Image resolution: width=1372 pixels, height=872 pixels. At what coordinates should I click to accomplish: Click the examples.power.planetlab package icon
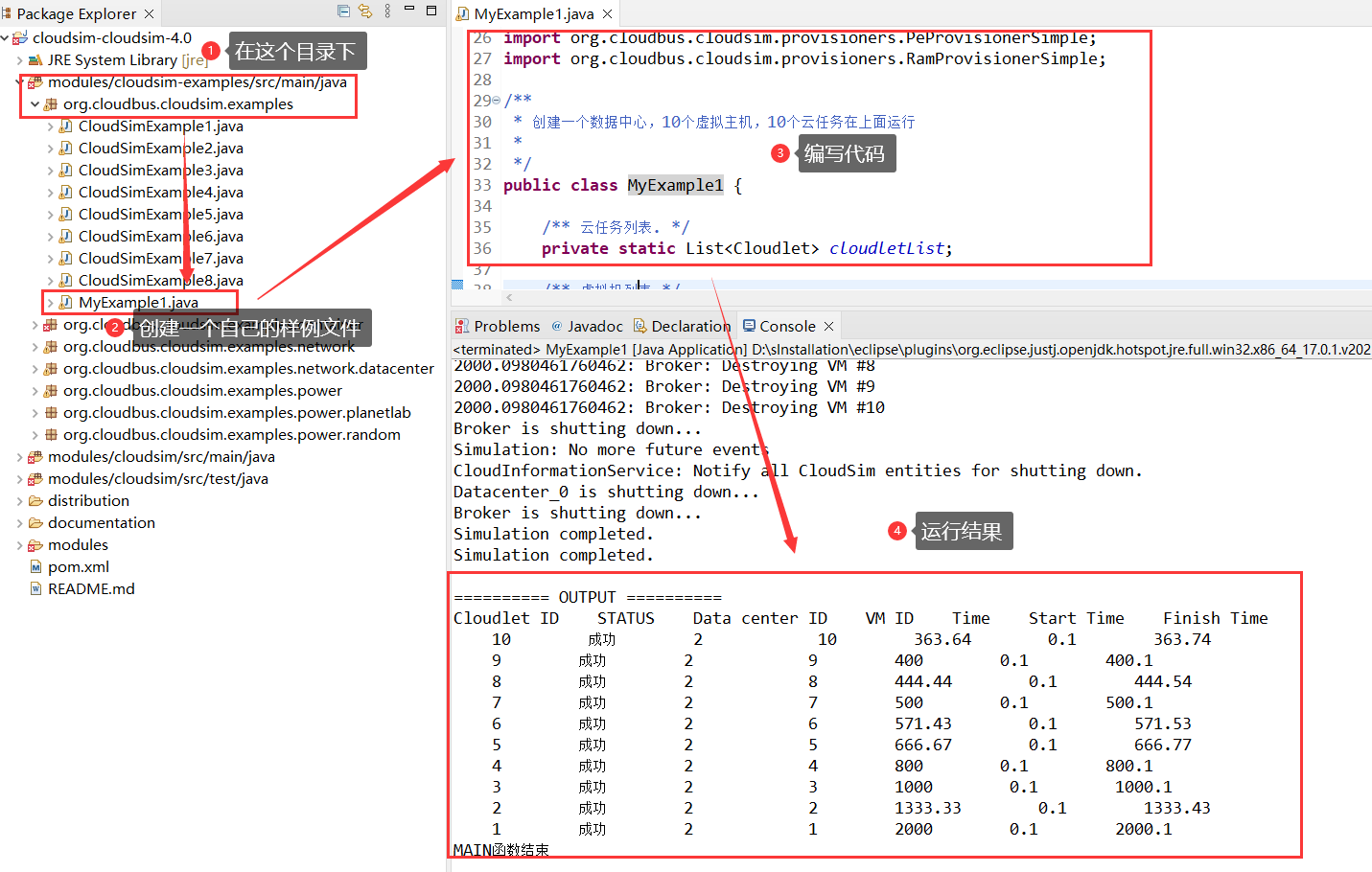(51, 413)
